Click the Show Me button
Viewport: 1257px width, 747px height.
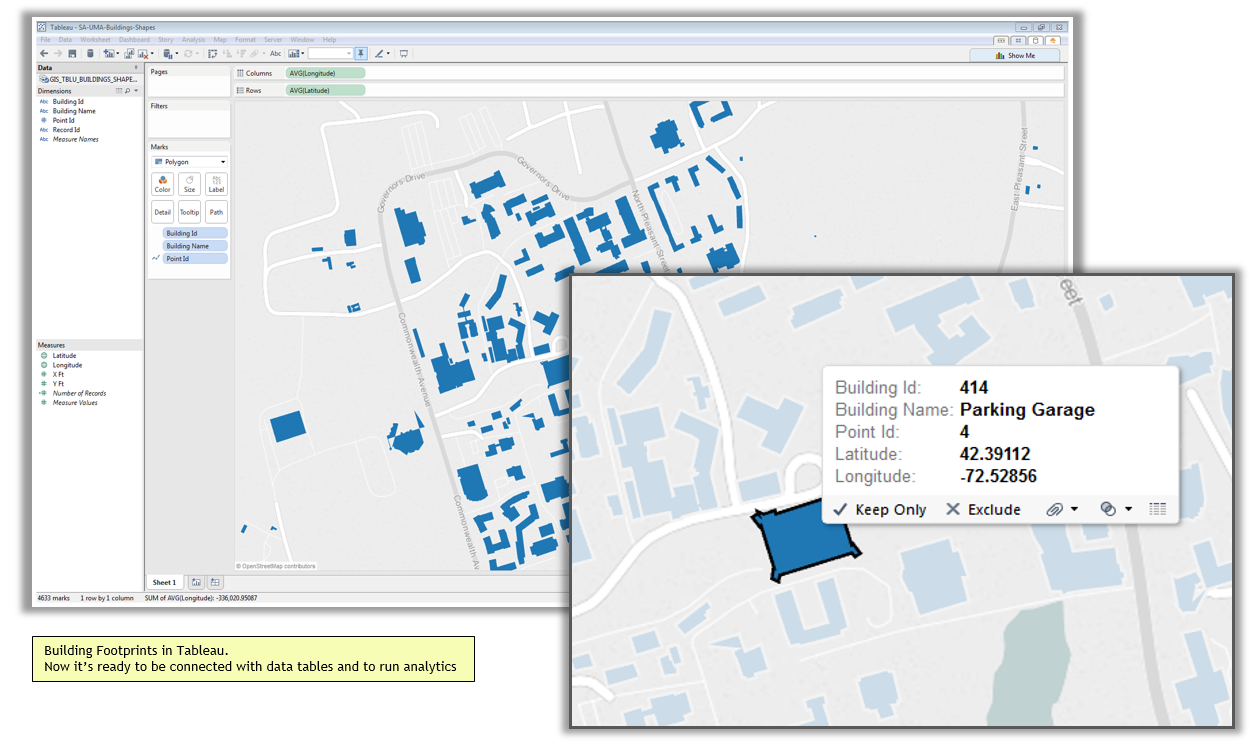tap(1016, 56)
